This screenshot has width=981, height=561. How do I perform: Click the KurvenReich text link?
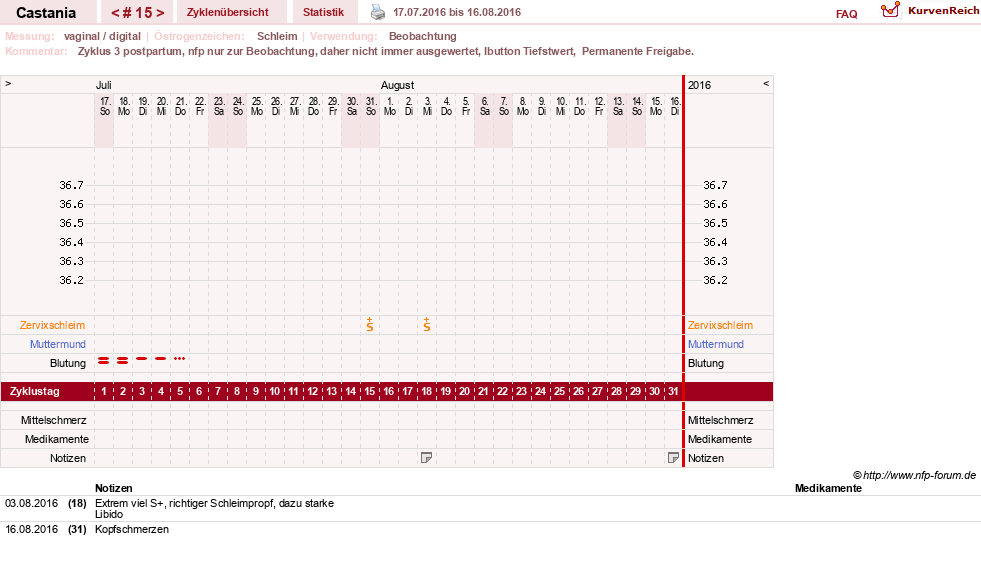point(943,11)
